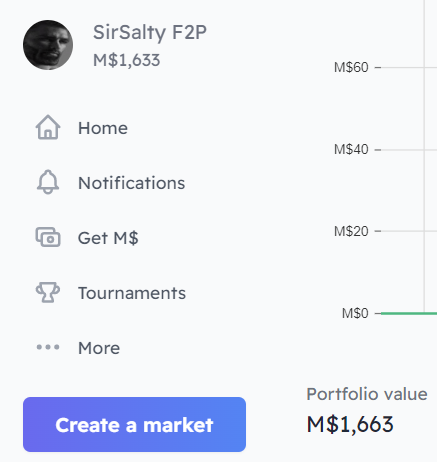437x462 pixels.
Task: Select Get M$ menu item
Action: click(x=87, y=237)
